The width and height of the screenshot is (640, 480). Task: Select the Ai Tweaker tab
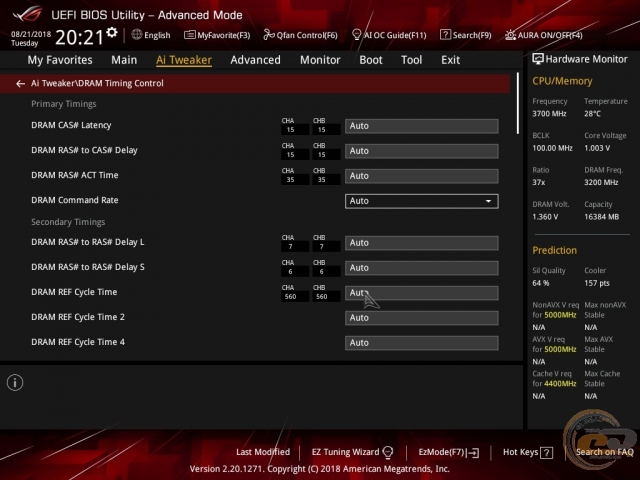tap(184, 60)
